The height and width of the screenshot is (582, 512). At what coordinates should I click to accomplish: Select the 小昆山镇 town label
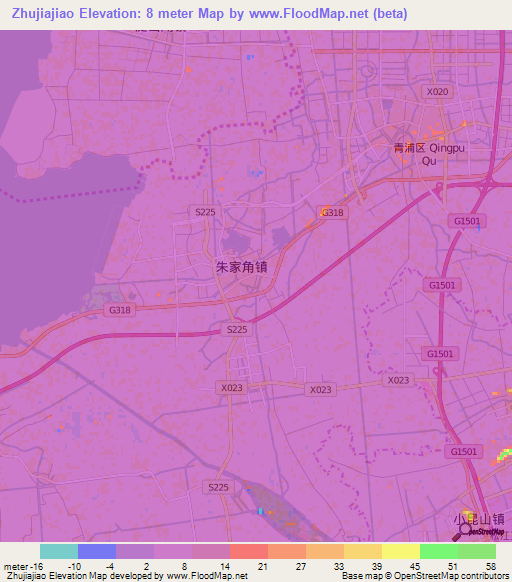tap(479, 519)
